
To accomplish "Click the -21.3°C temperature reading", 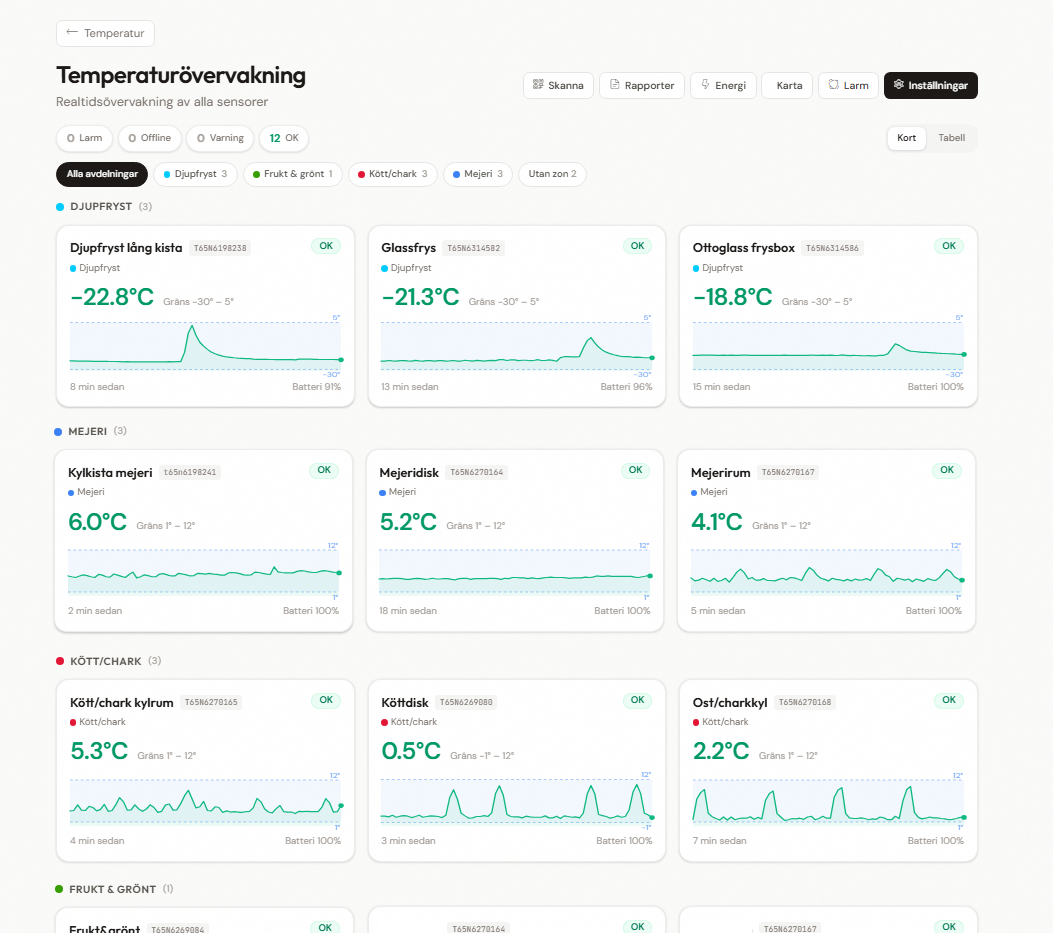I will (420, 297).
